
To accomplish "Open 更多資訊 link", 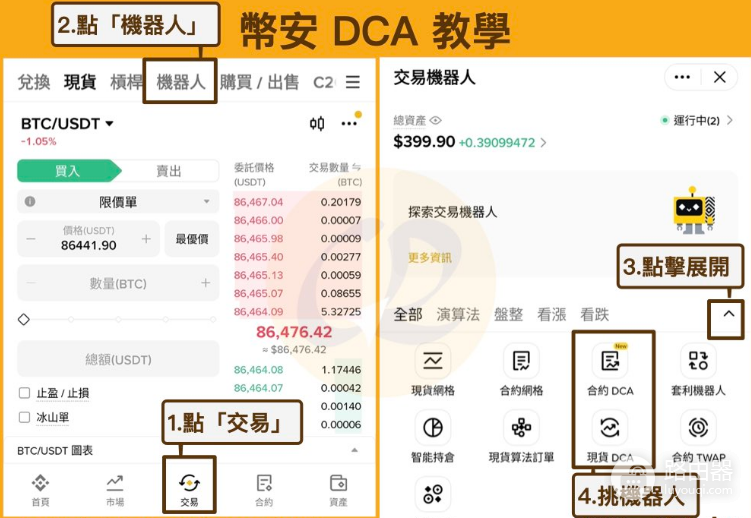I will [430, 258].
